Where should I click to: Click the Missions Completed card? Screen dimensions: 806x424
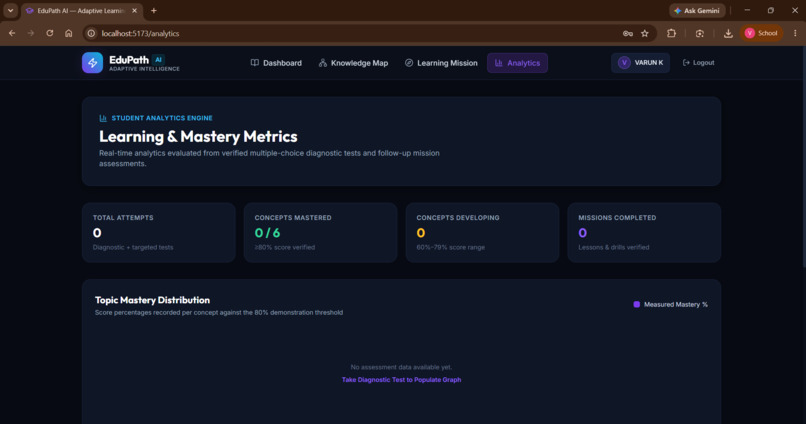pos(644,232)
